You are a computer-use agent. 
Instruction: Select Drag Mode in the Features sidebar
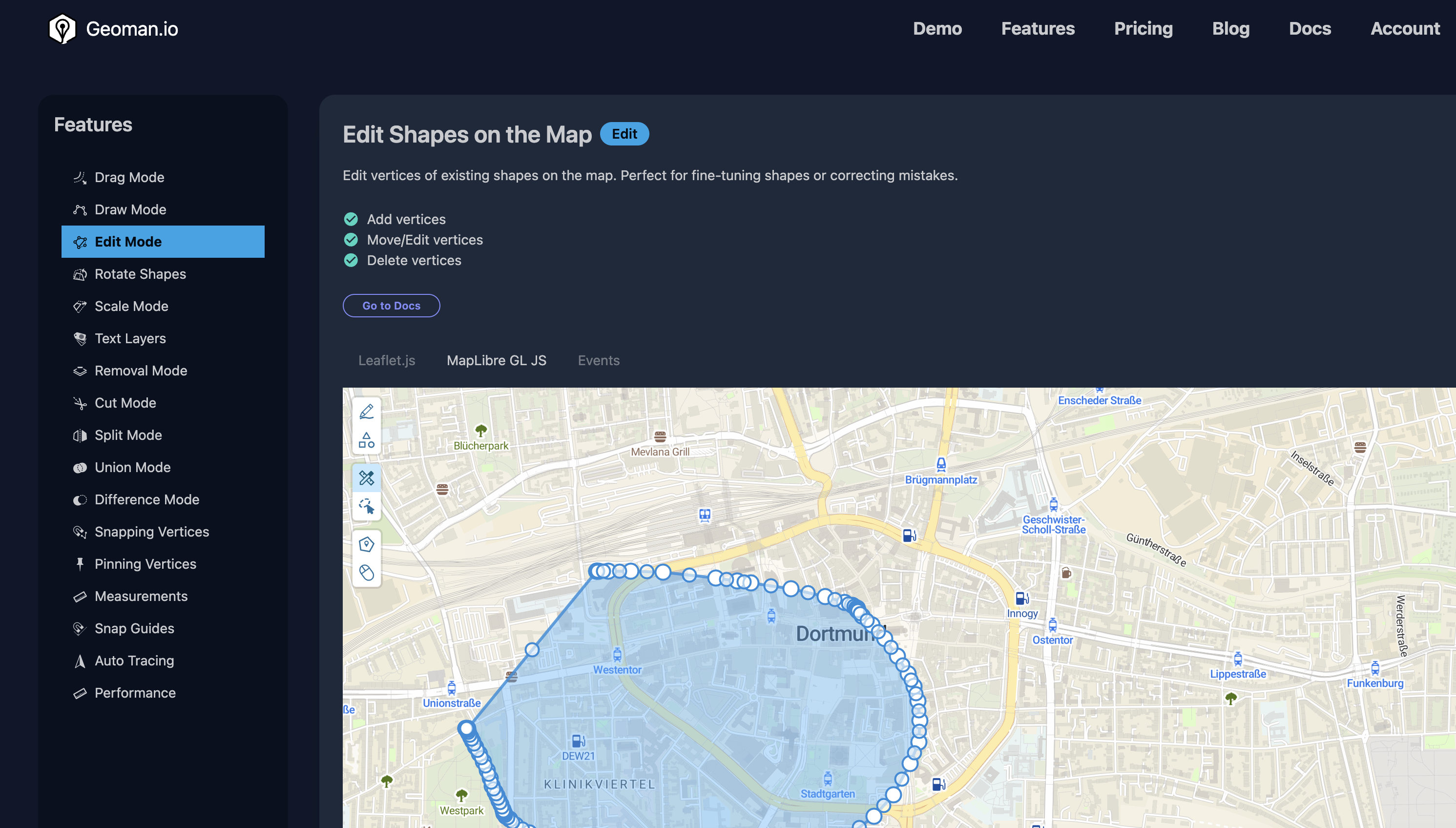130,177
